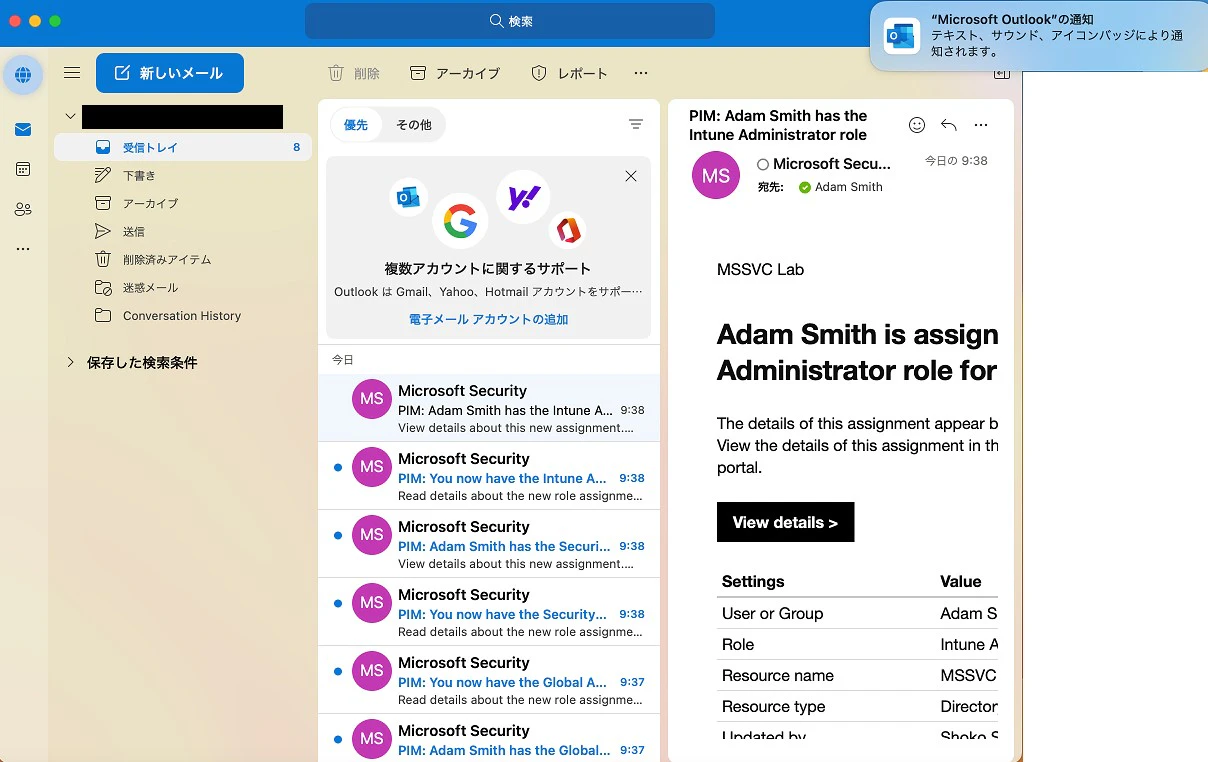Viewport: 1208px width, 762px height.
Task: Open email PIM: Adam Smith has the Intune A...
Action: pyautogui.click(x=489, y=408)
